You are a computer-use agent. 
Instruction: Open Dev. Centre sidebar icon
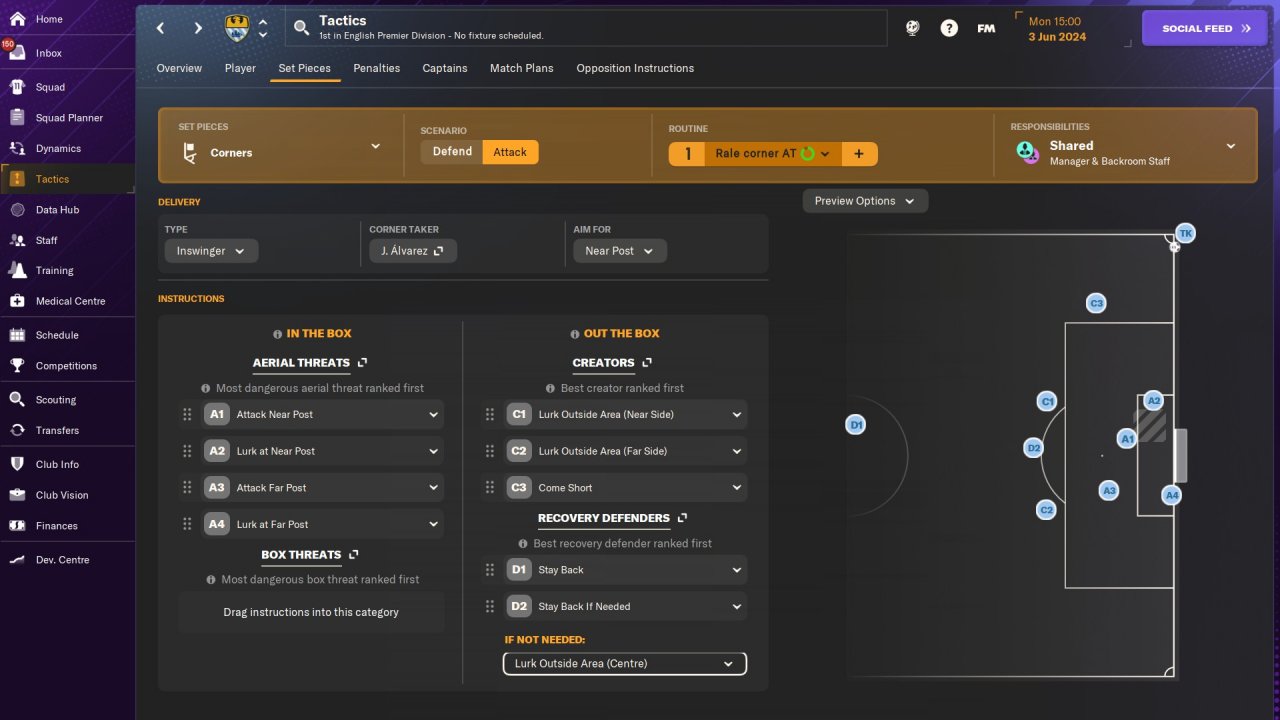(x=17, y=560)
